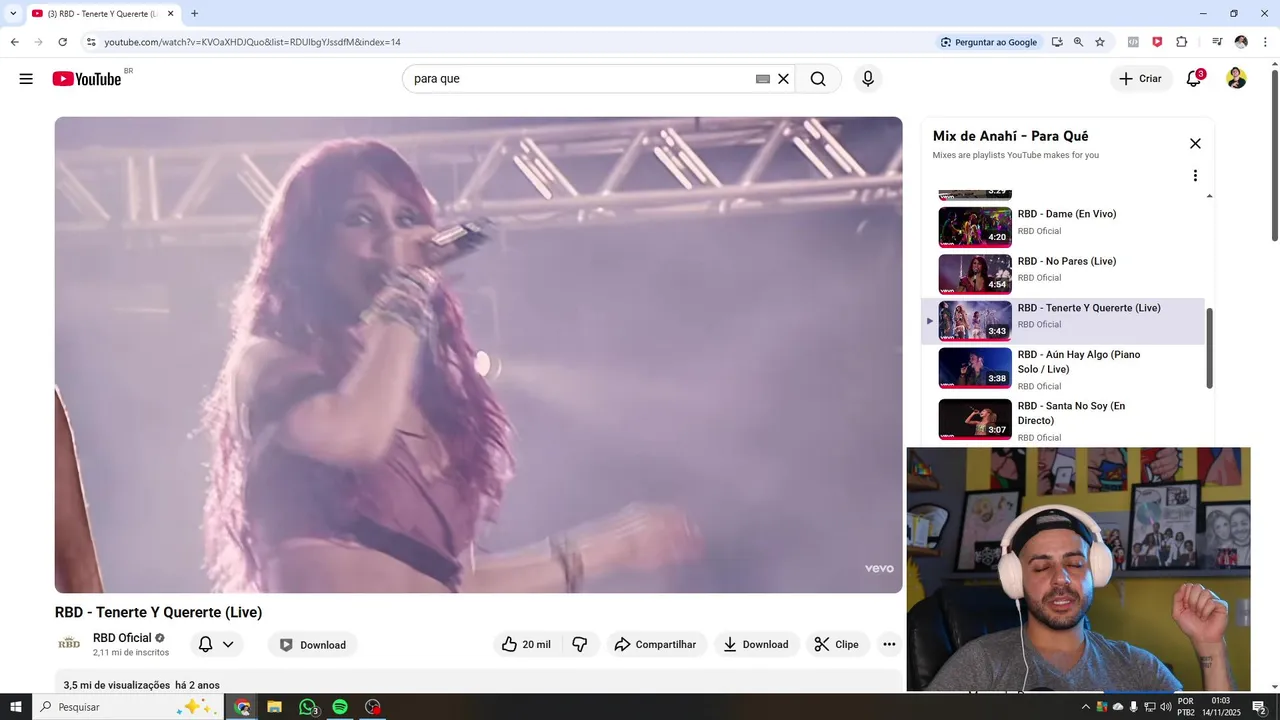
Task: Select 'RBD - Tenerte Y Quererte (Live)' playlist row
Action: tap(1063, 321)
